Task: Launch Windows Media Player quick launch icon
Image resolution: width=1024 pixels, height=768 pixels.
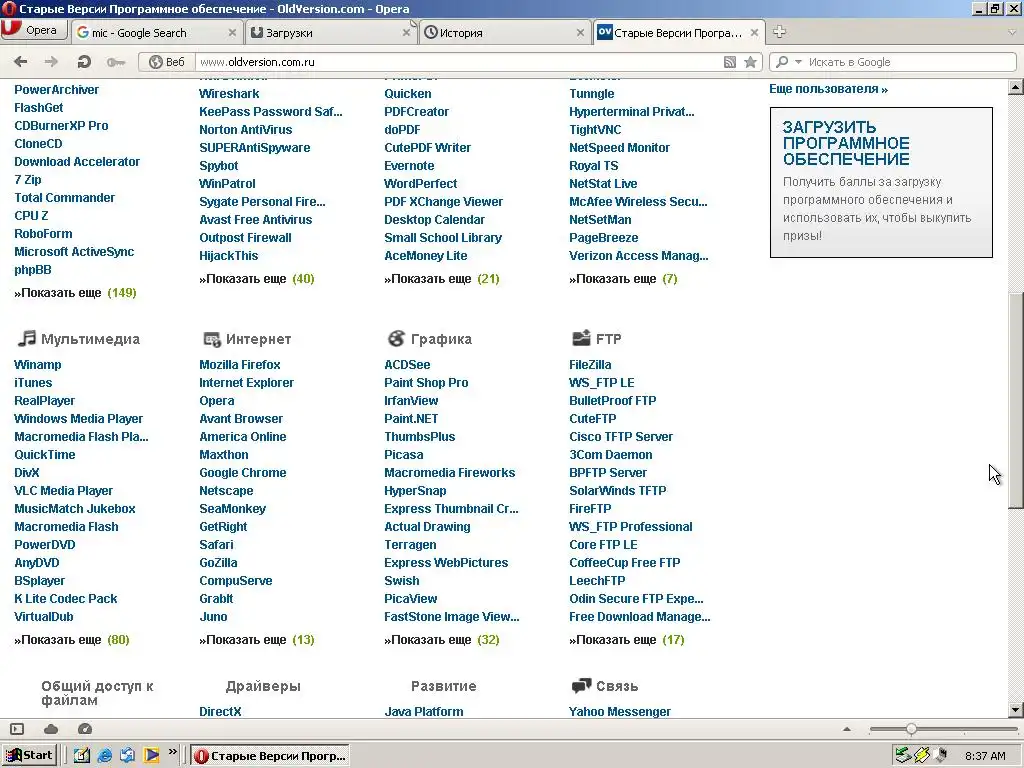Action: tap(152, 755)
